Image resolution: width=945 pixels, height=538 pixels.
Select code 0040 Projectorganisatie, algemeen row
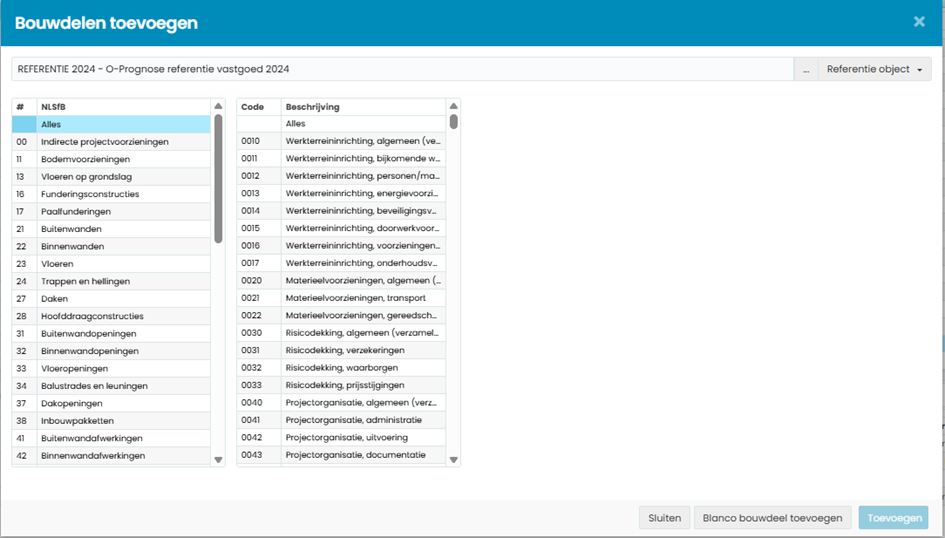click(341, 403)
